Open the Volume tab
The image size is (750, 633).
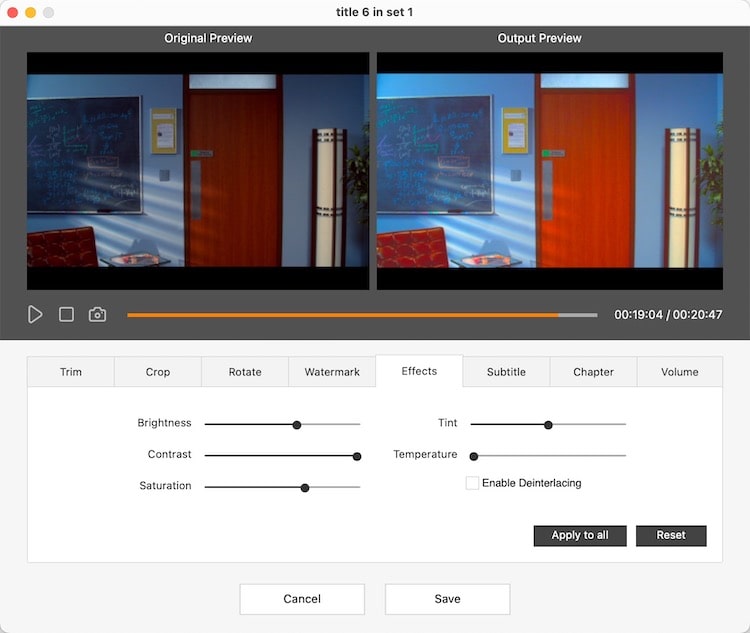pos(680,372)
